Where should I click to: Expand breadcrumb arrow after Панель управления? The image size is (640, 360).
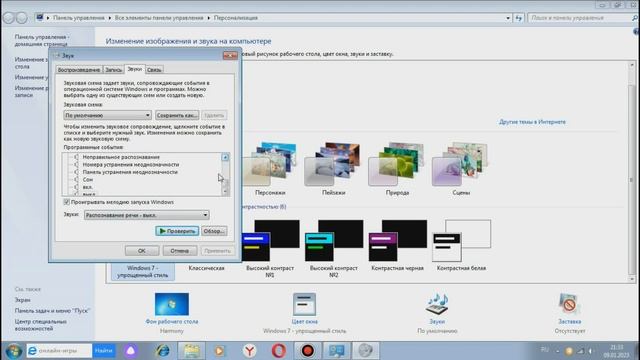tap(110, 18)
